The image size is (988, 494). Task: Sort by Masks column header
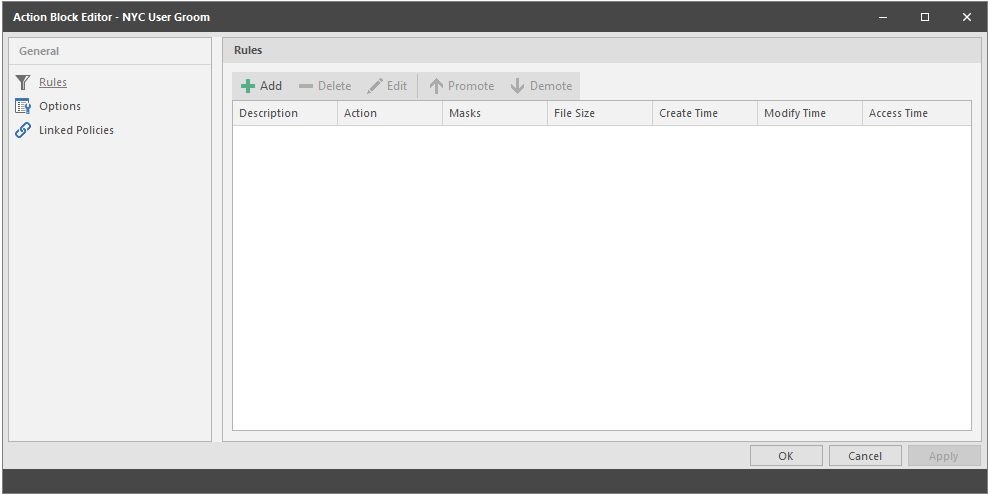pyautogui.click(x=495, y=113)
